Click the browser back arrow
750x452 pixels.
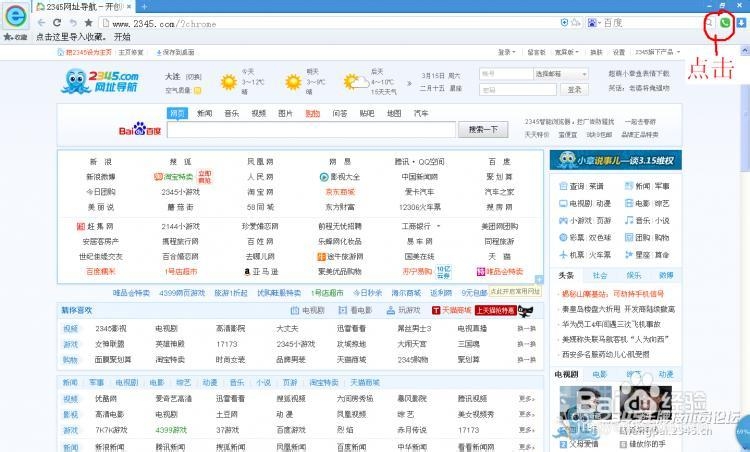(41, 22)
